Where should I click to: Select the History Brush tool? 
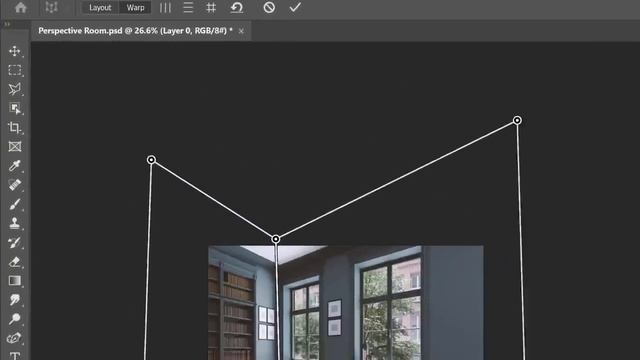15,242
